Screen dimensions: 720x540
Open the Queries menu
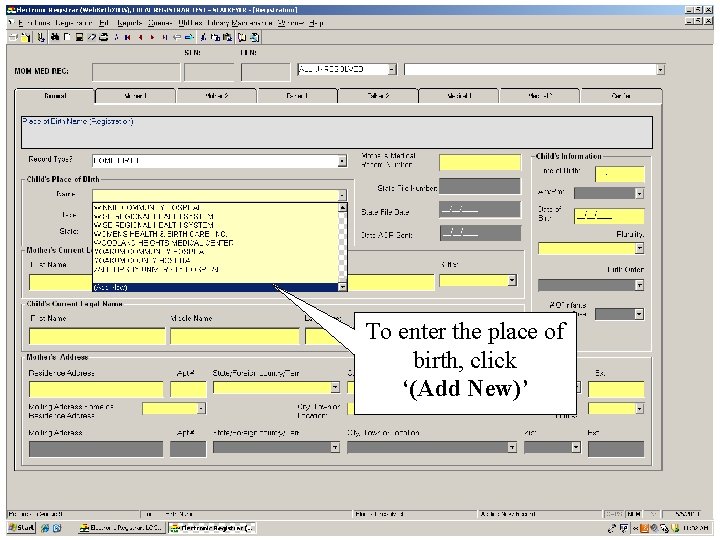[x=160, y=22]
